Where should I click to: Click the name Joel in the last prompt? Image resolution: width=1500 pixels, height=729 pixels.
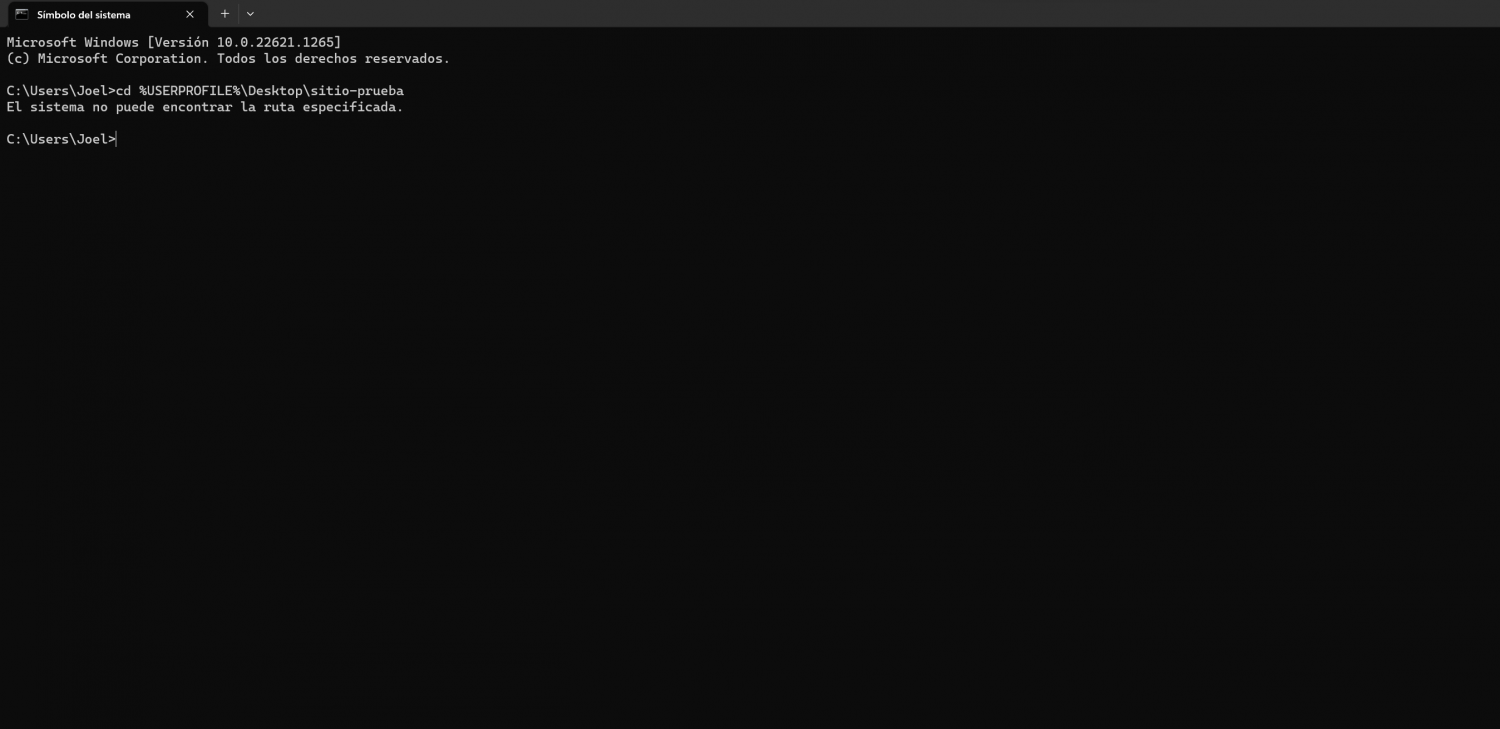click(92, 139)
